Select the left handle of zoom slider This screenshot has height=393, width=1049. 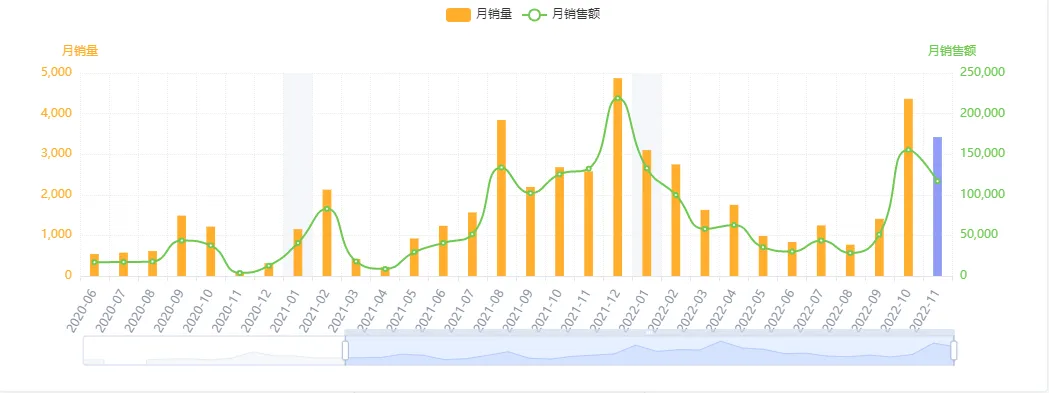click(x=346, y=350)
